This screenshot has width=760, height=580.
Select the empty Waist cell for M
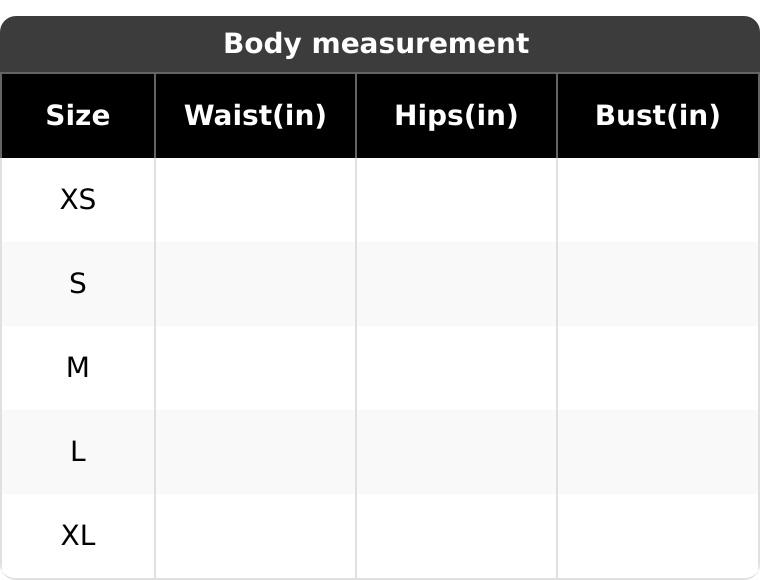click(255, 368)
